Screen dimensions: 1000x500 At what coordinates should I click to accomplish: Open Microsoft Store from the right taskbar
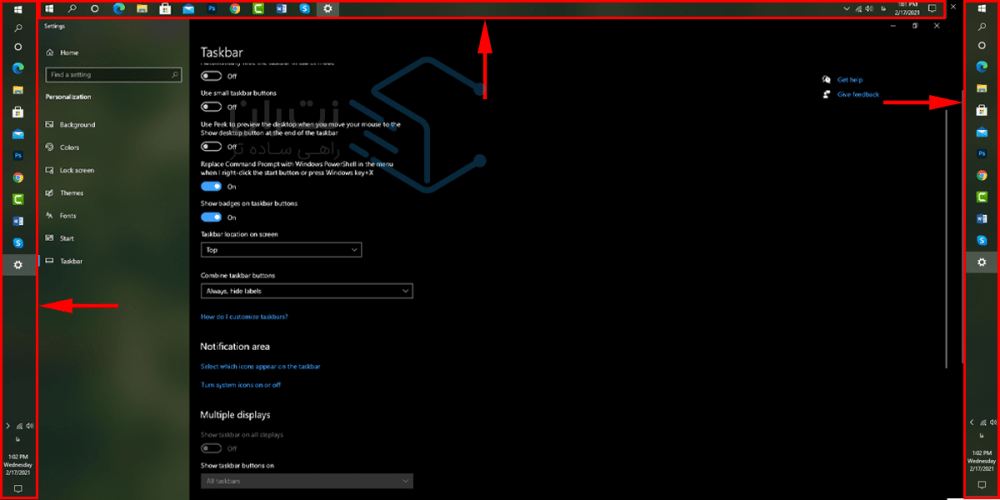point(982,110)
